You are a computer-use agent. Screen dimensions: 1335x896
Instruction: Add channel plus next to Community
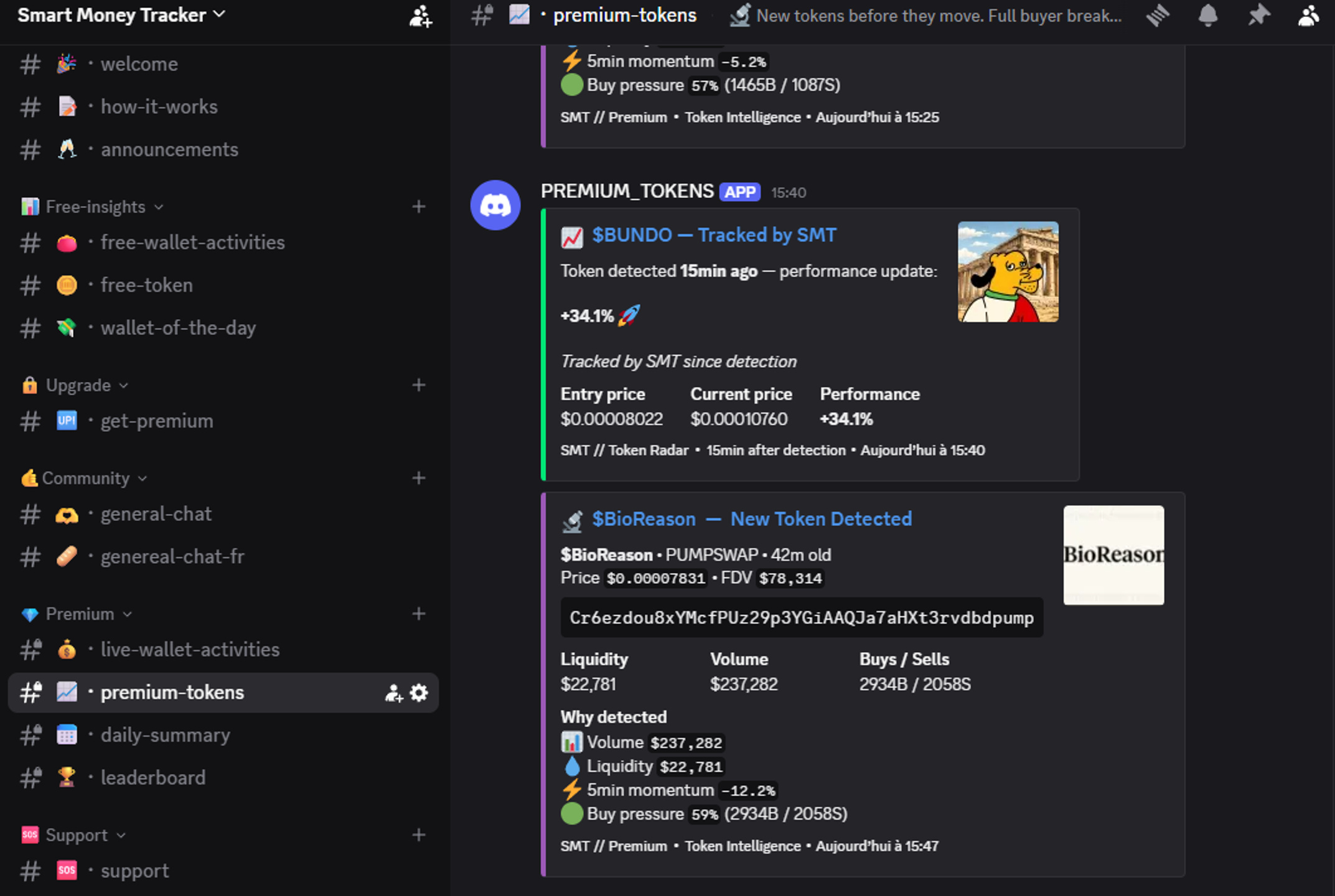pos(419,478)
